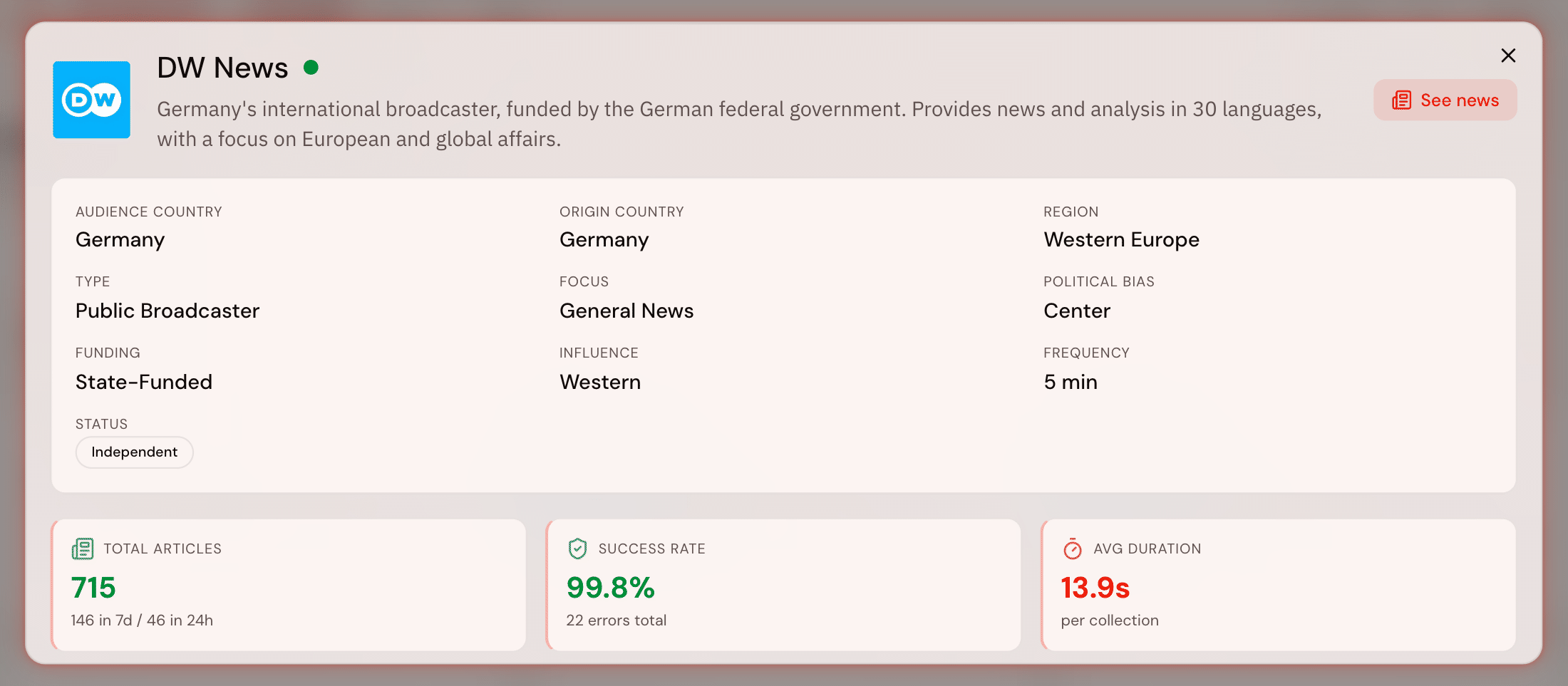Click the DW News title
Viewport: 1568px width, 686px height.
[222, 68]
